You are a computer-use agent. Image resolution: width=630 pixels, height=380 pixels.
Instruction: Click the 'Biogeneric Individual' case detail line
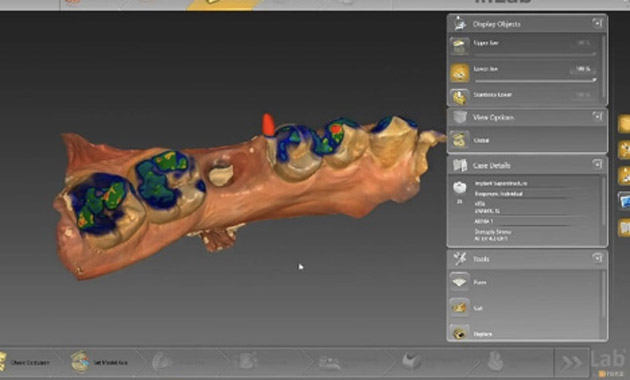click(499, 194)
